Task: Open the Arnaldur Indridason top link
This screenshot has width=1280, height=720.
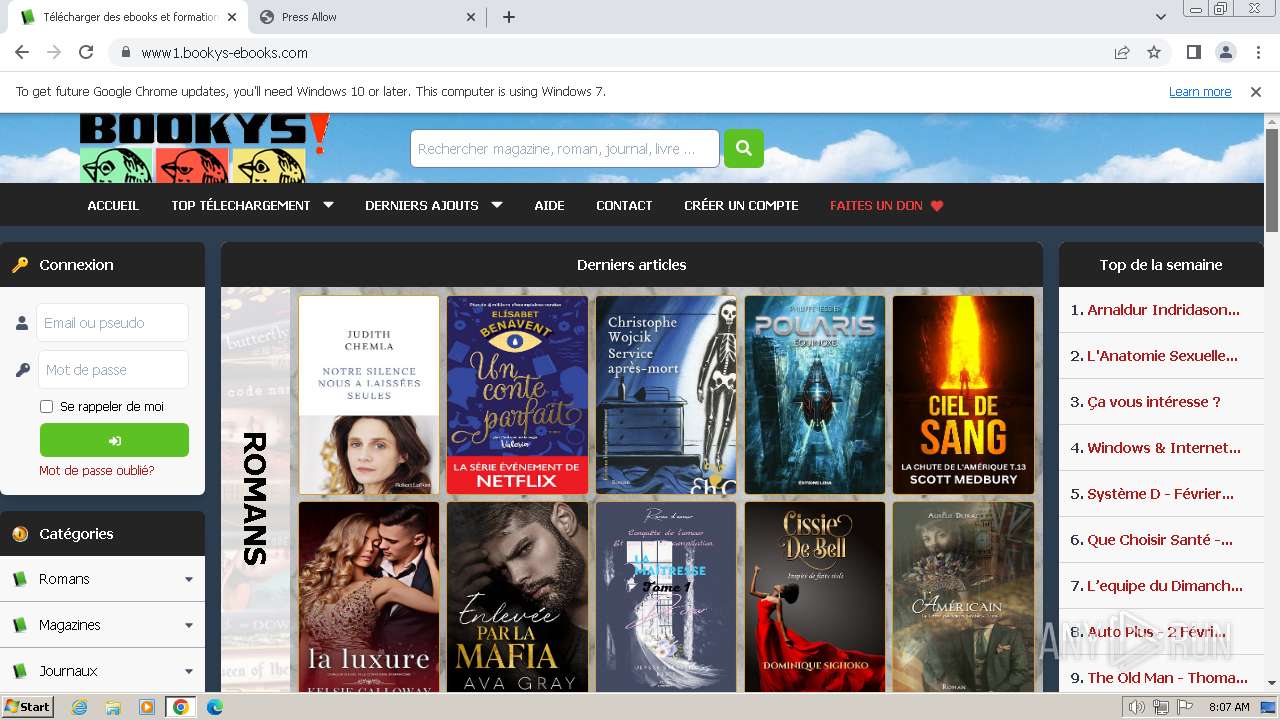Action: pos(1163,310)
